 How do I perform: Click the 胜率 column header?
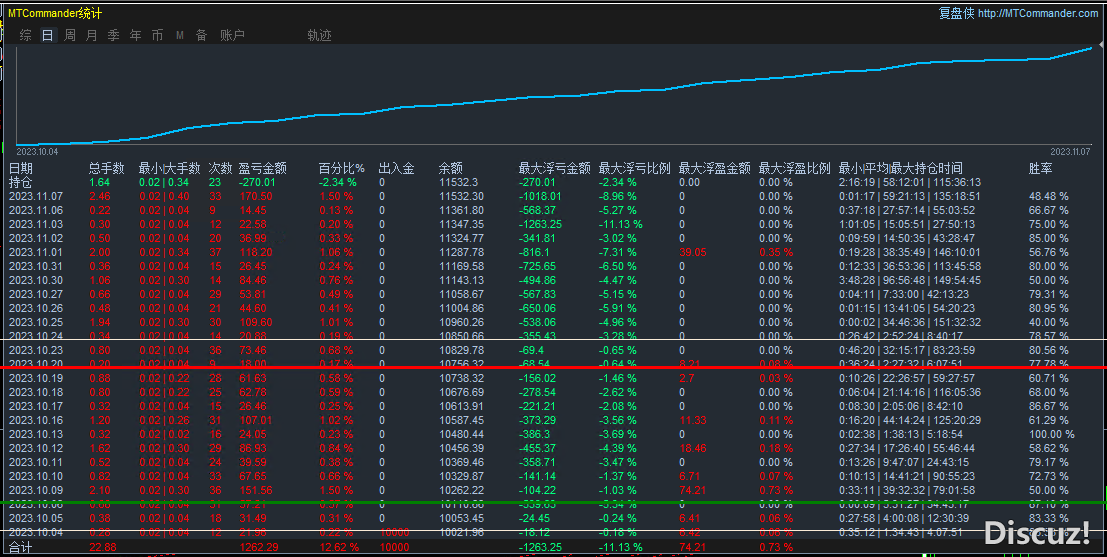1040,169
